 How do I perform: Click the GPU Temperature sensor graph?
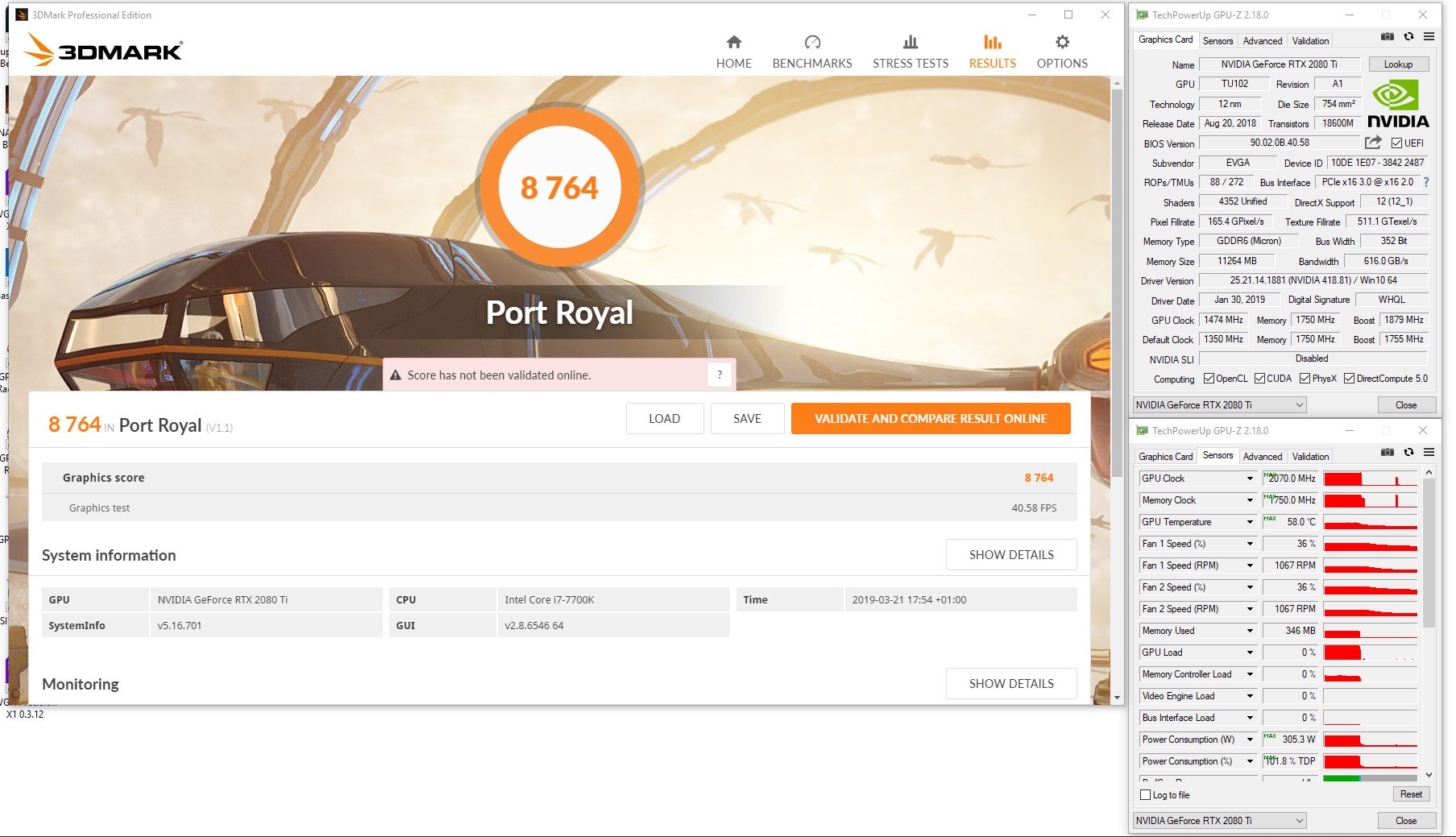1370,522
